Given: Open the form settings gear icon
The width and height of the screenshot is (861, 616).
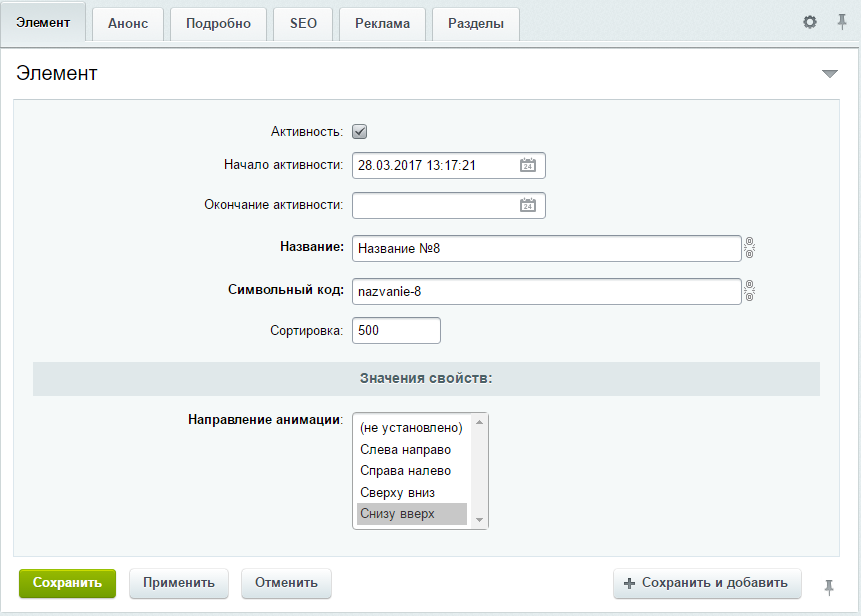Looking at the screenshot, I should [x=809, y=22].
